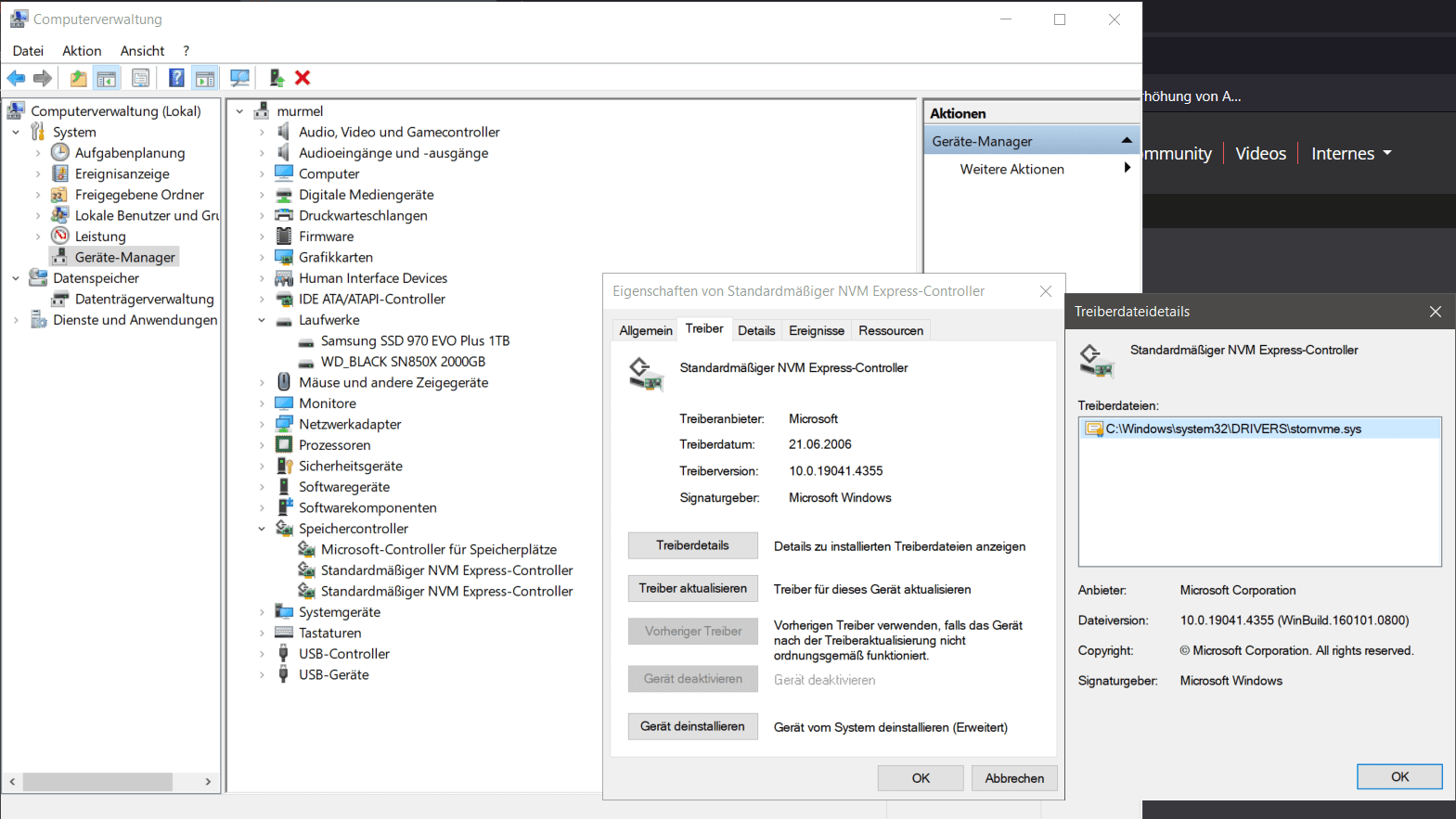
Task: Click the Properties toolbar icon
Action: [140, 78]
